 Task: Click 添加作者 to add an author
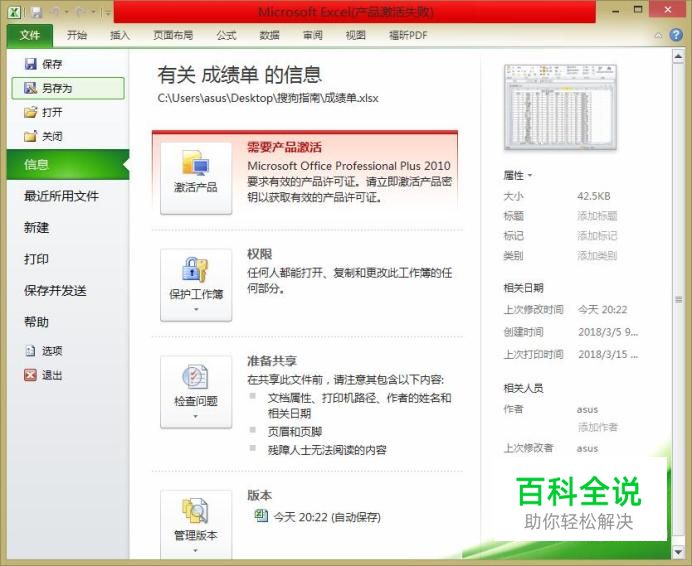tap(598, 427)
